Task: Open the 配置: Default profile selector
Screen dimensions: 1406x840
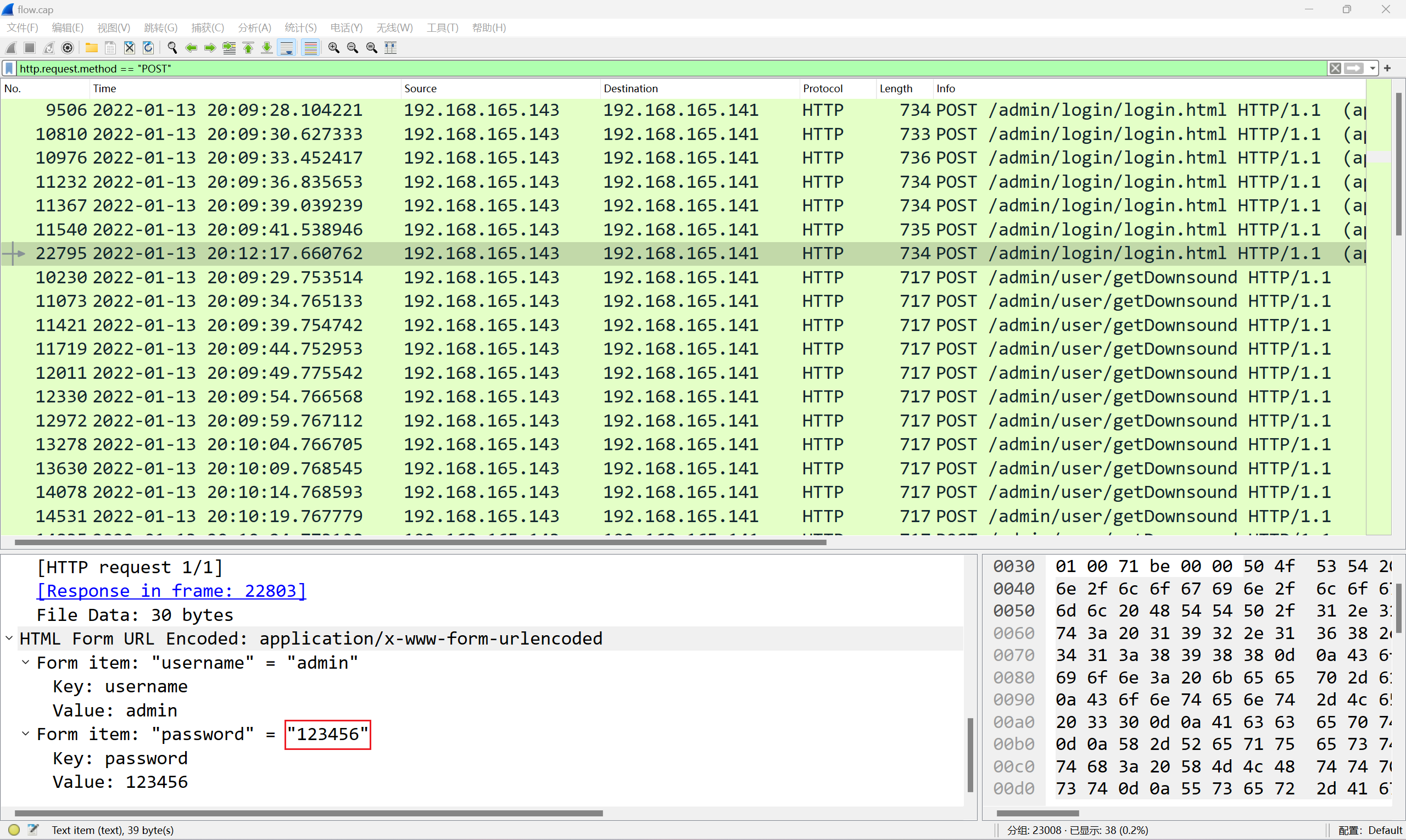Action: (1370, 830)
